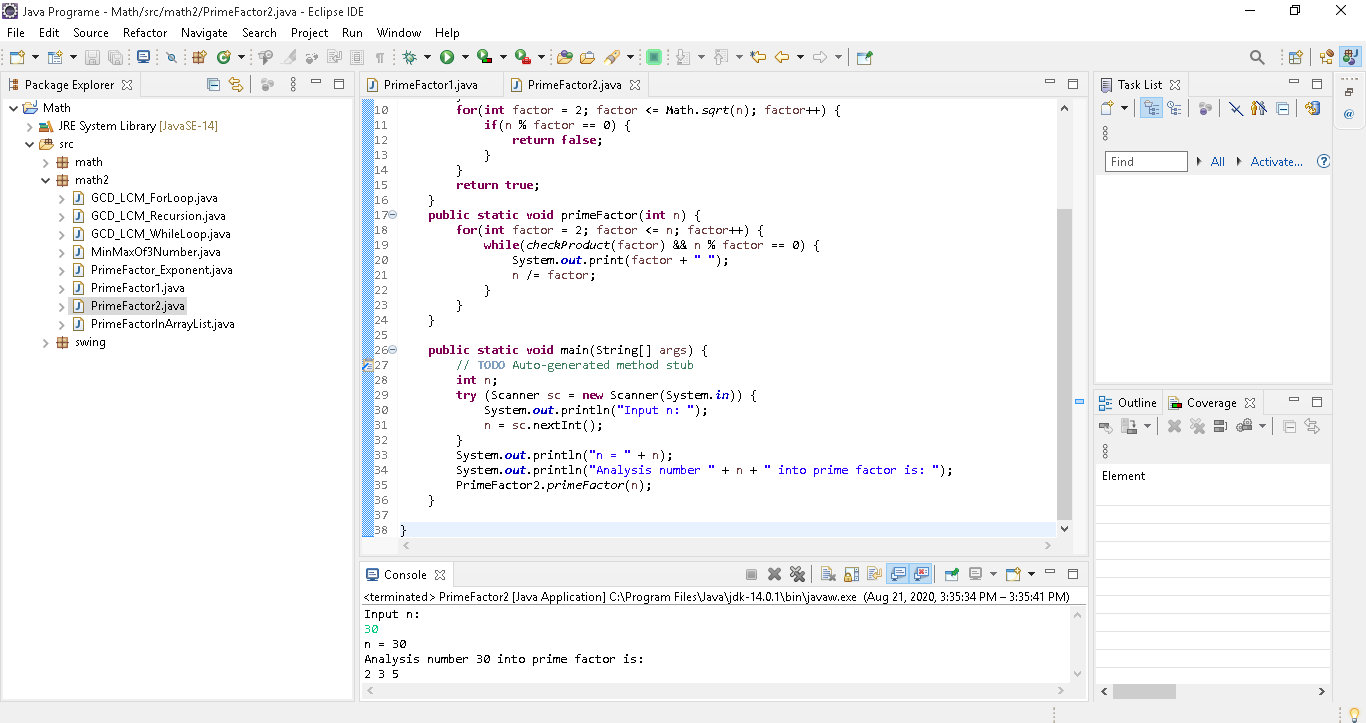Toggle Scroll Lock in the Console
Image resolution: width=1366 pixels, height=723 pixels.
(x=851, y=573)
